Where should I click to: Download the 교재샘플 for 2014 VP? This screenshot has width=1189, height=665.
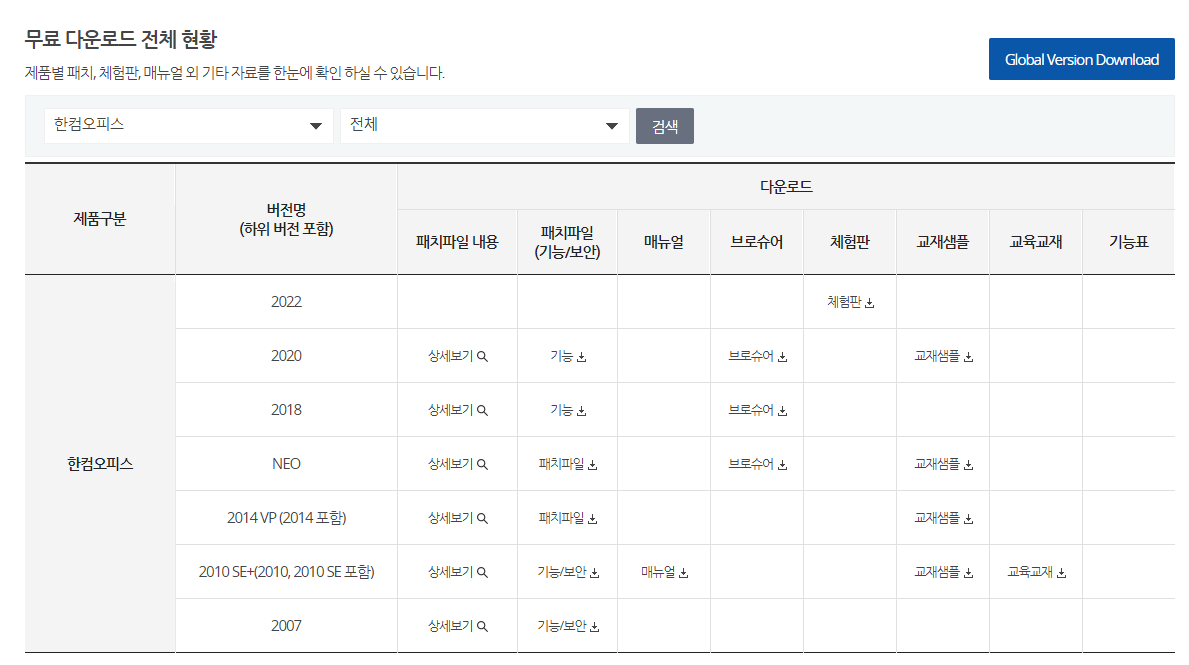coord(943,518)
